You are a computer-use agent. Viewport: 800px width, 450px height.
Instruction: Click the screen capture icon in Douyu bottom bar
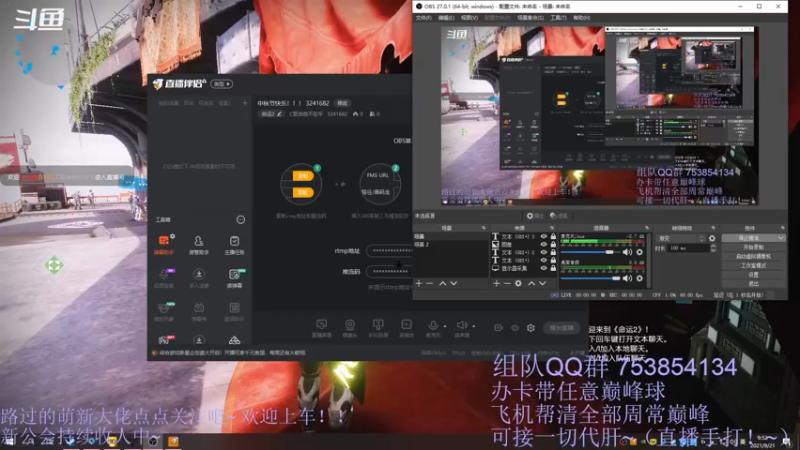click(x=321, y=324)
